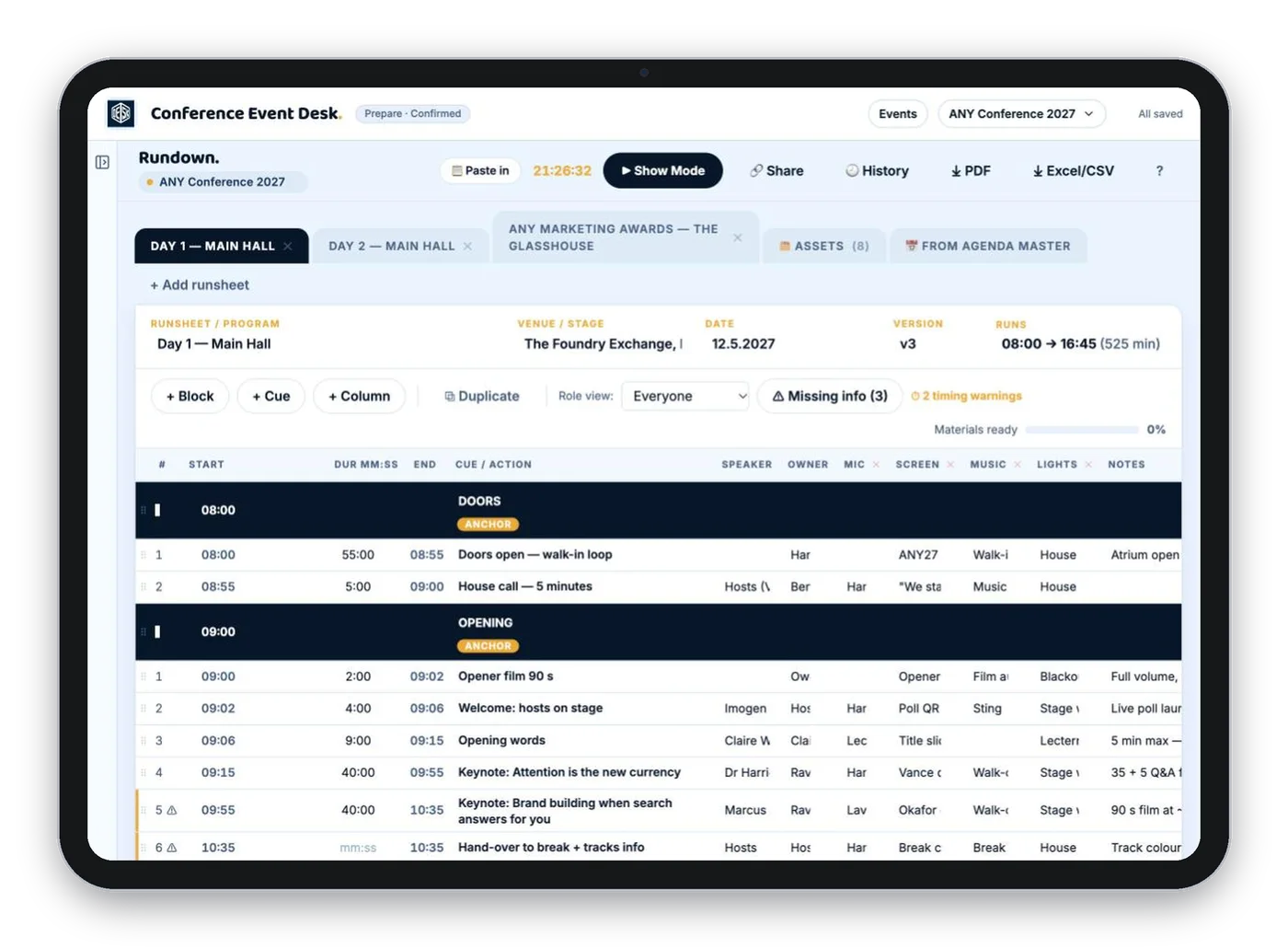The image size is (1288, 948).
Task: Click Missing info (3) button
Action: tap(830, 396)
